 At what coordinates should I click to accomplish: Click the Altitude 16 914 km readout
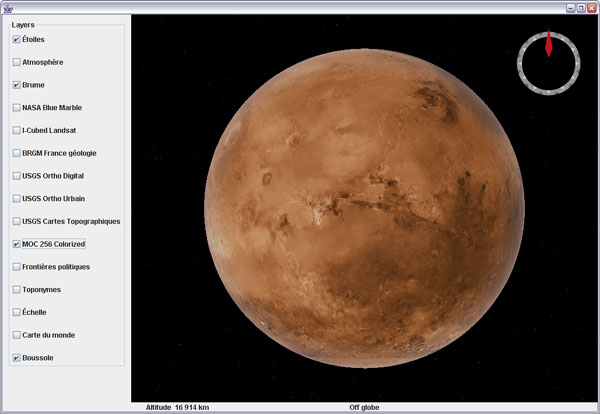(x=178, y=407)
